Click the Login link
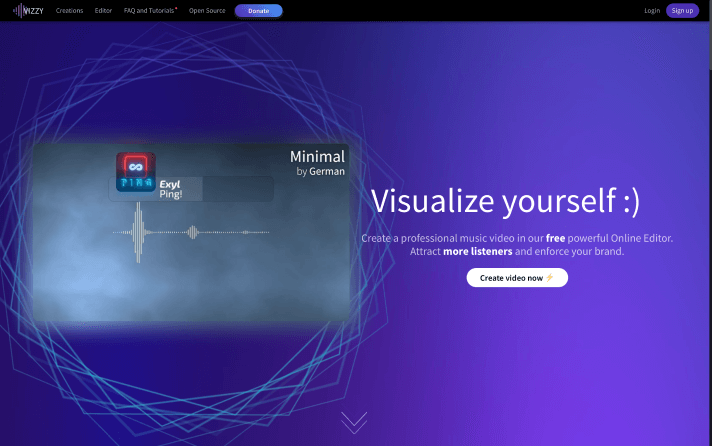 point(652,10)
